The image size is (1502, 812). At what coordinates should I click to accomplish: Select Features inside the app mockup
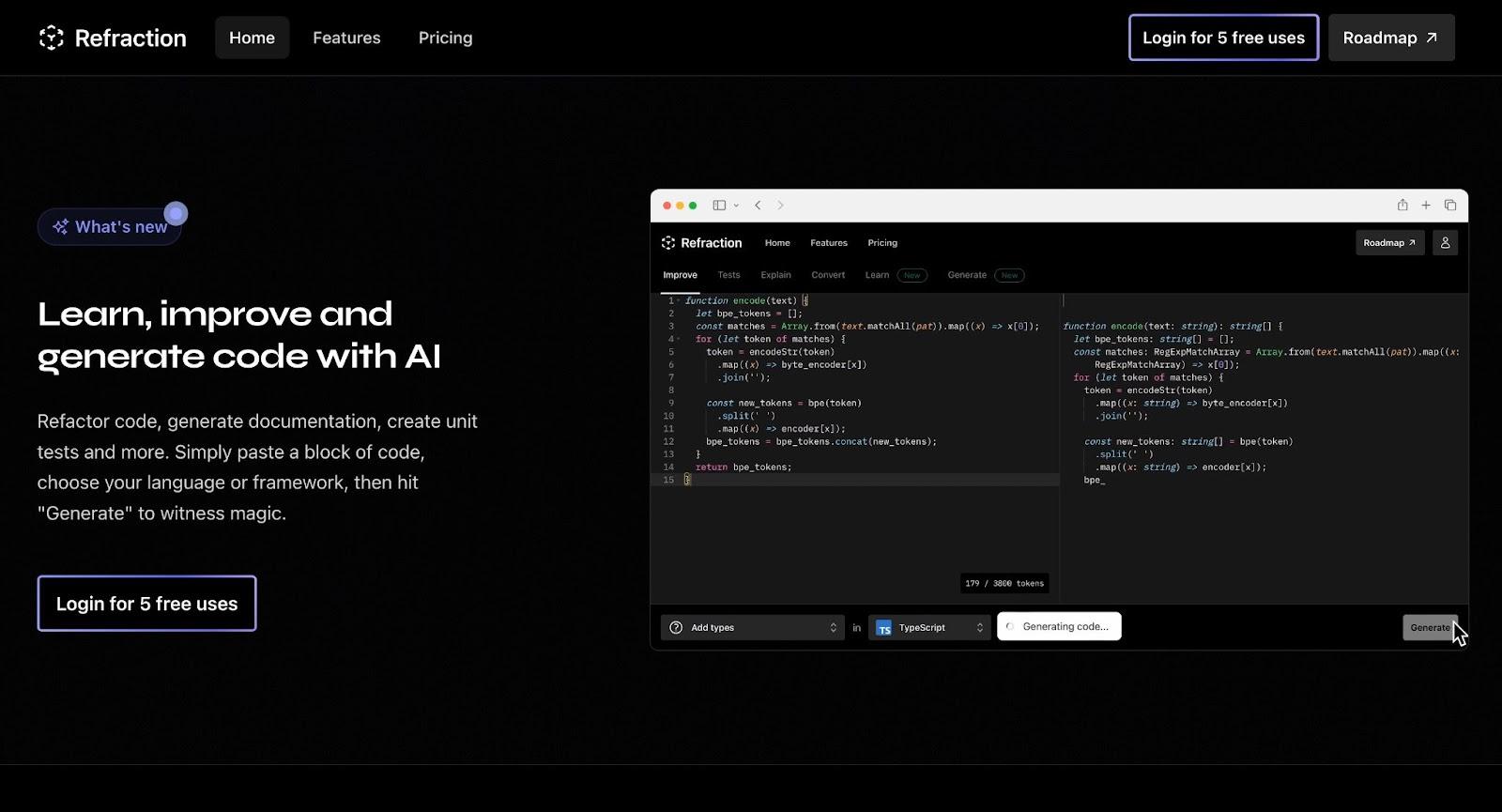pos(829,243)
